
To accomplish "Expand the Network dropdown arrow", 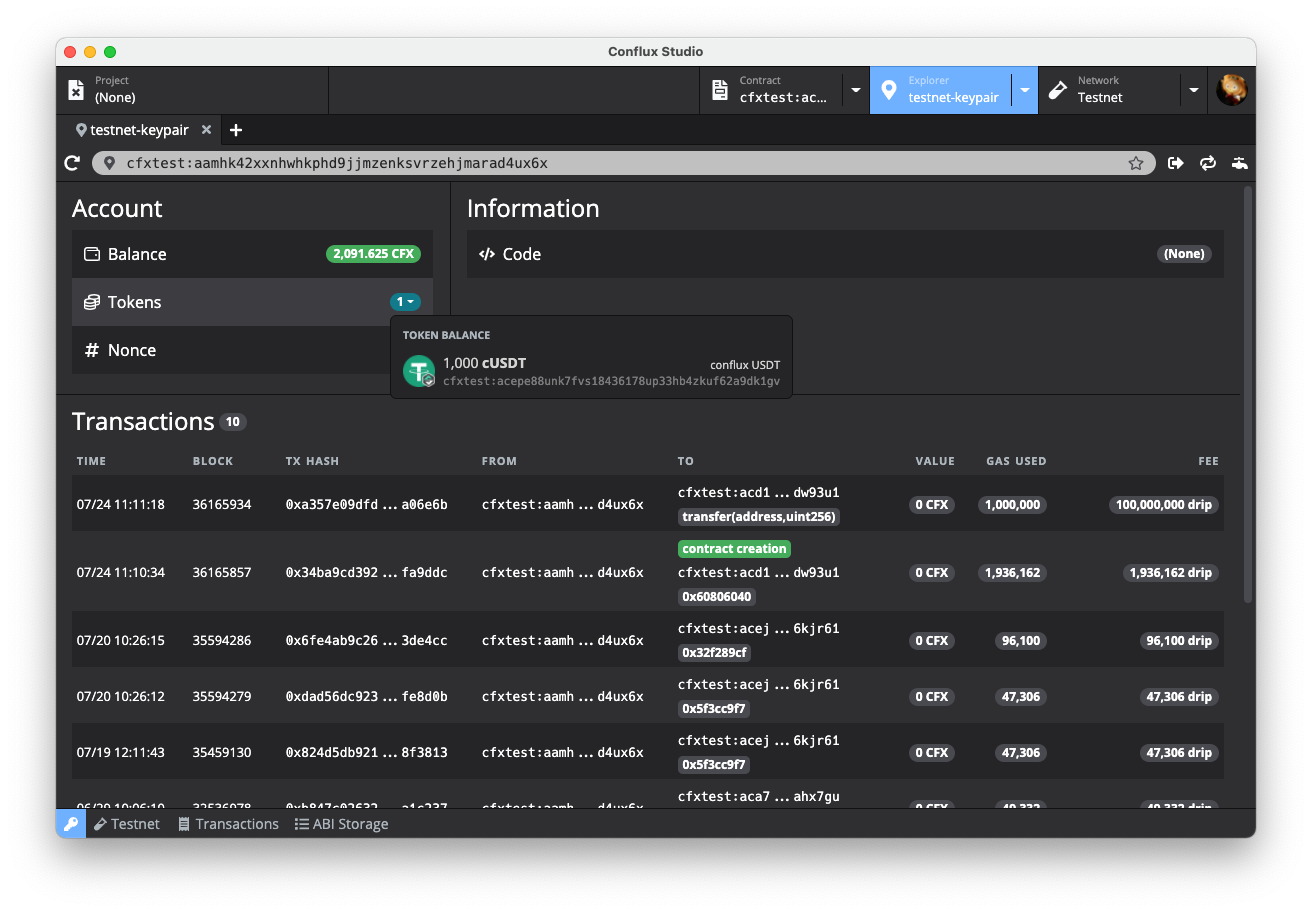I will (x=1194, y=90).
